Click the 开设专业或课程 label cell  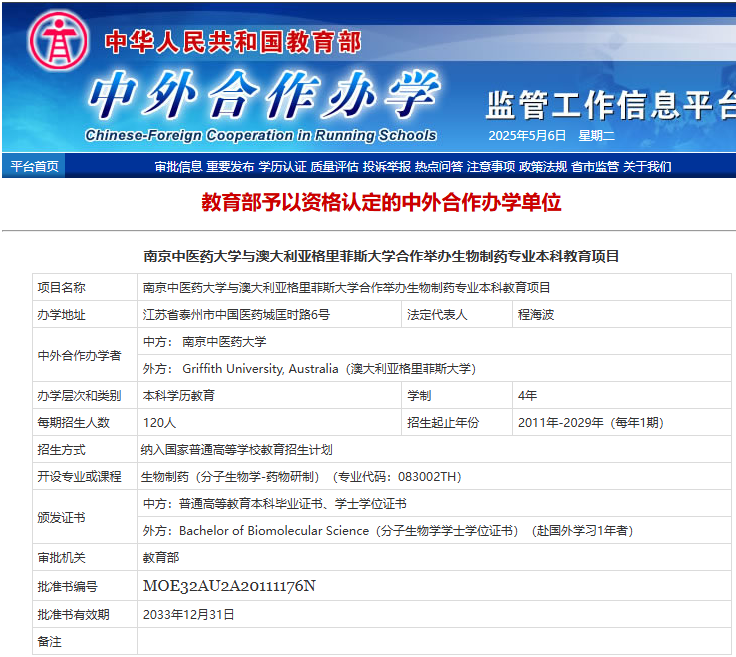click(x=85, y=477)
